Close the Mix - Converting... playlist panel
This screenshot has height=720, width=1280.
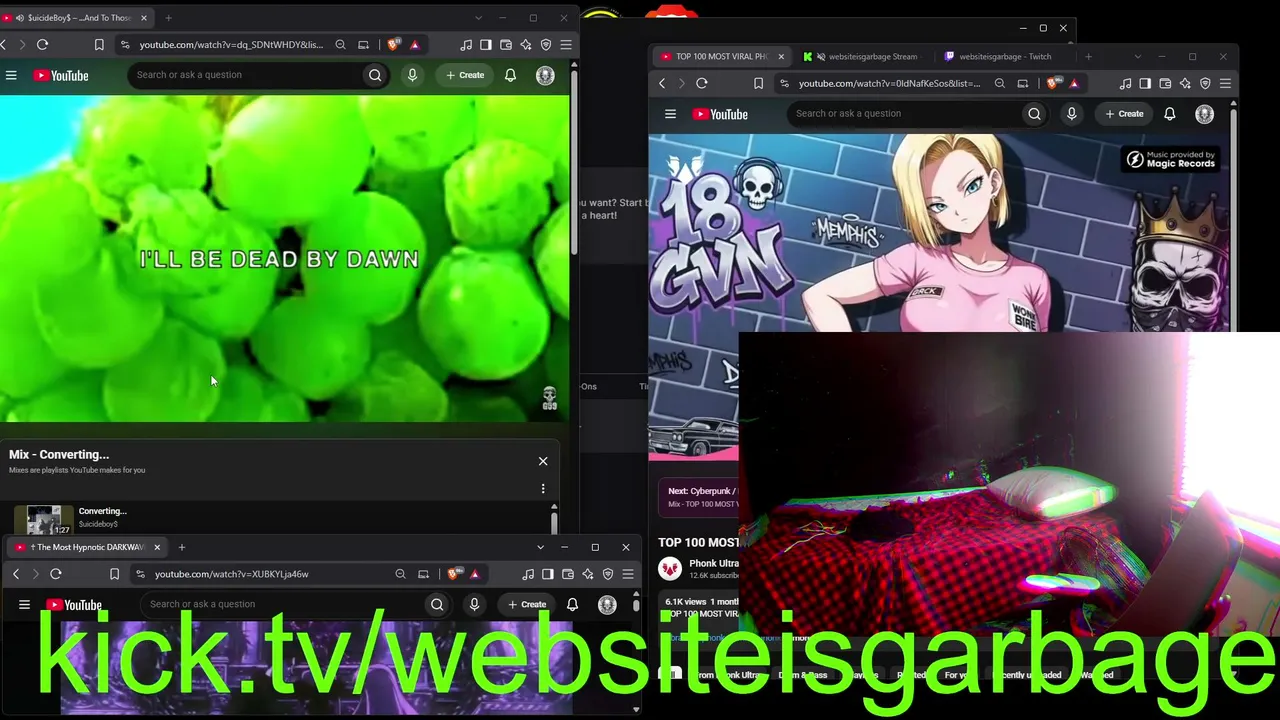(x=543, y=461)
